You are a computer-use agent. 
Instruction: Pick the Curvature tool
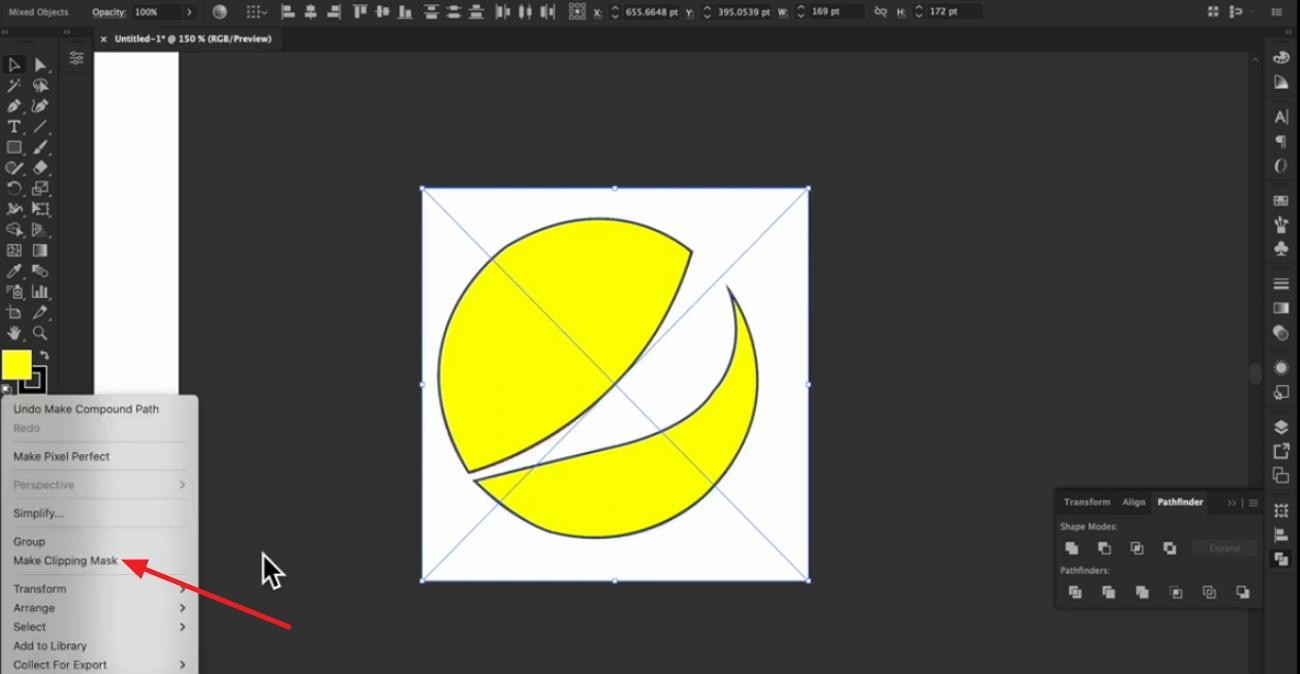pos(40,106)
